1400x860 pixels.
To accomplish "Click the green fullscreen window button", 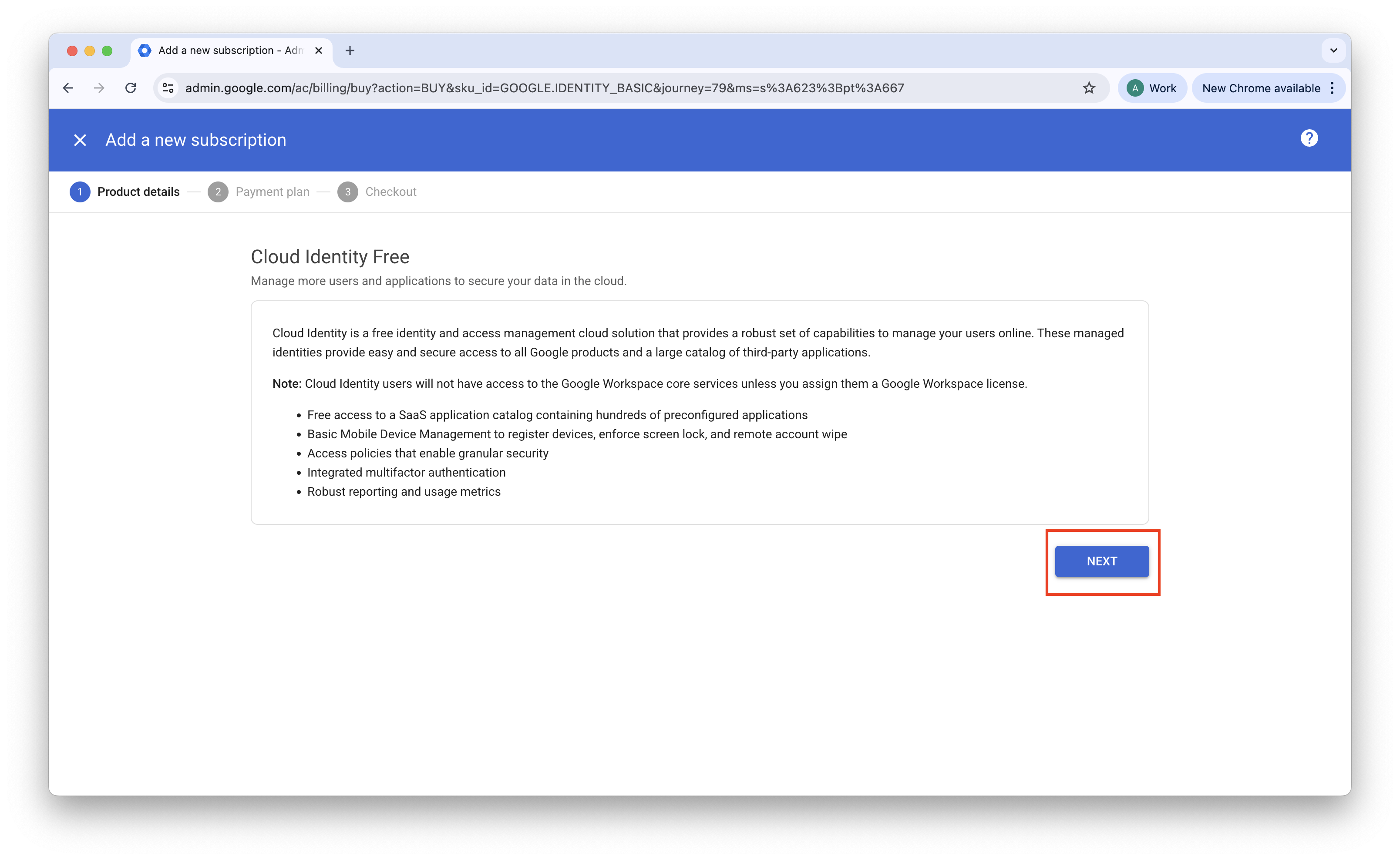I will 107,50.
